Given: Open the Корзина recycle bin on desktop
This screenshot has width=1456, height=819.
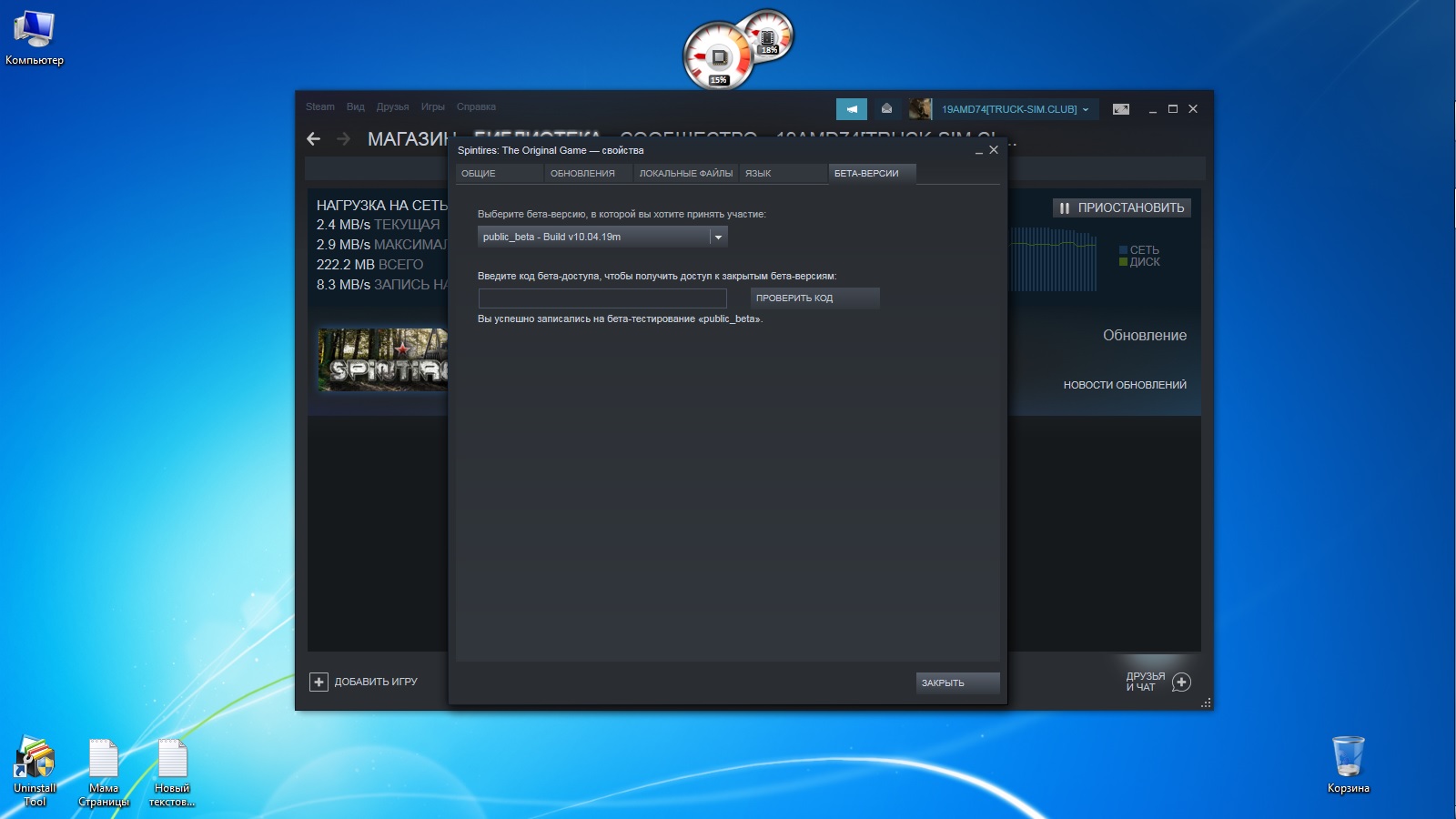Looking at the screenshot, I should coord(1348,758).
